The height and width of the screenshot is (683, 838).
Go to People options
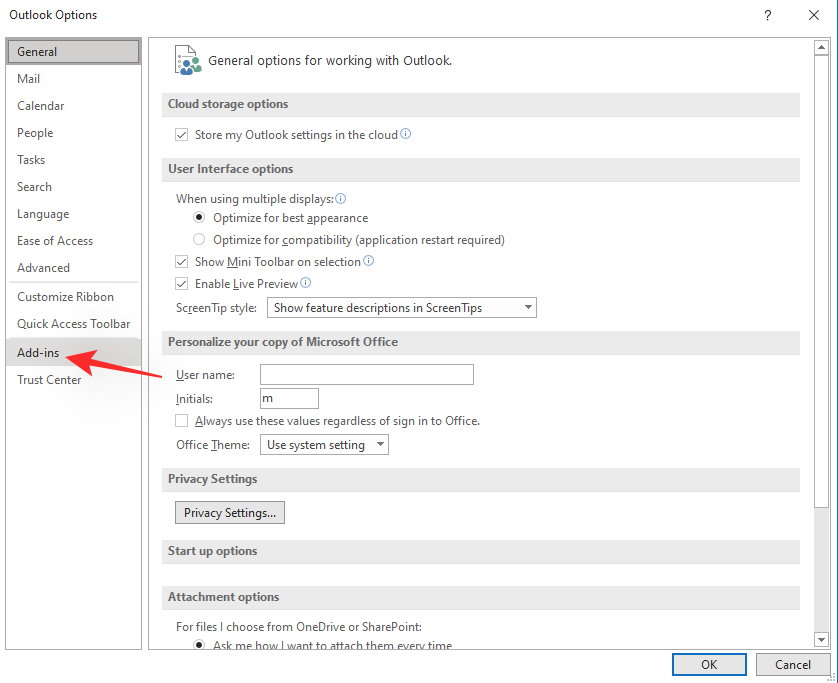[x=74, y=133]
